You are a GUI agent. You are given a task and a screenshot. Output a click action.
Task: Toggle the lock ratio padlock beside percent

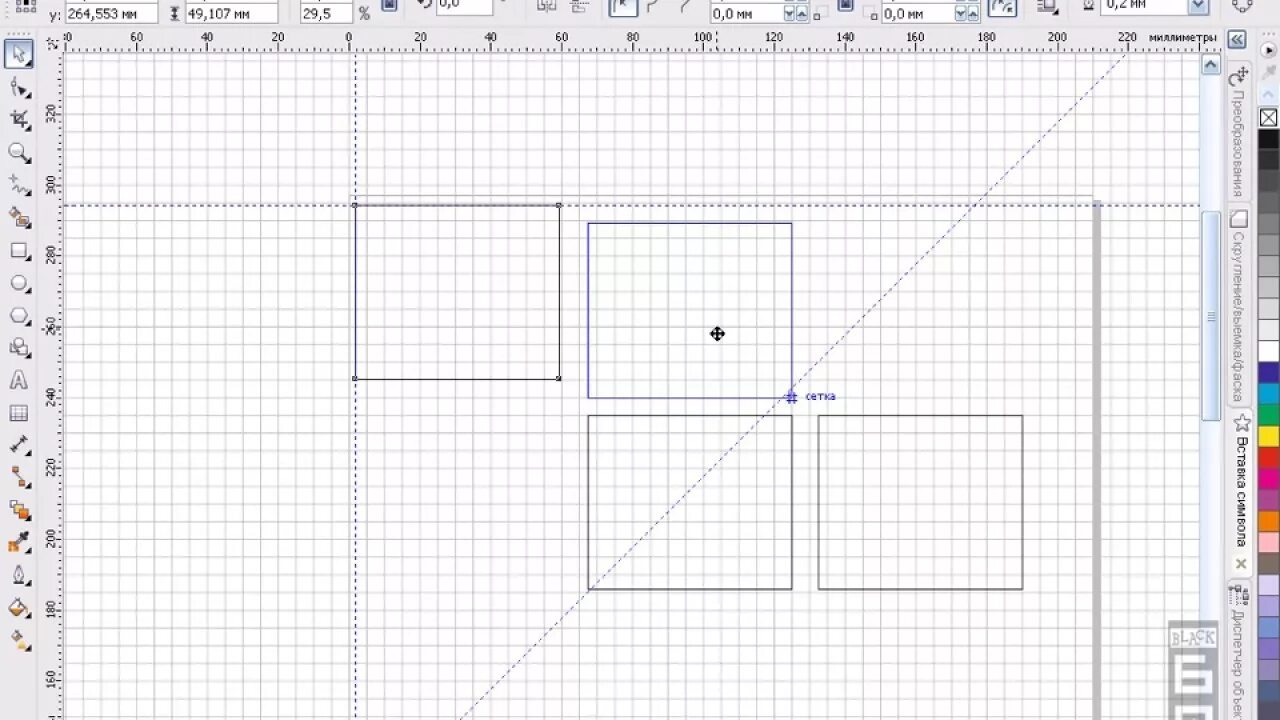click(x=389, y=6)
